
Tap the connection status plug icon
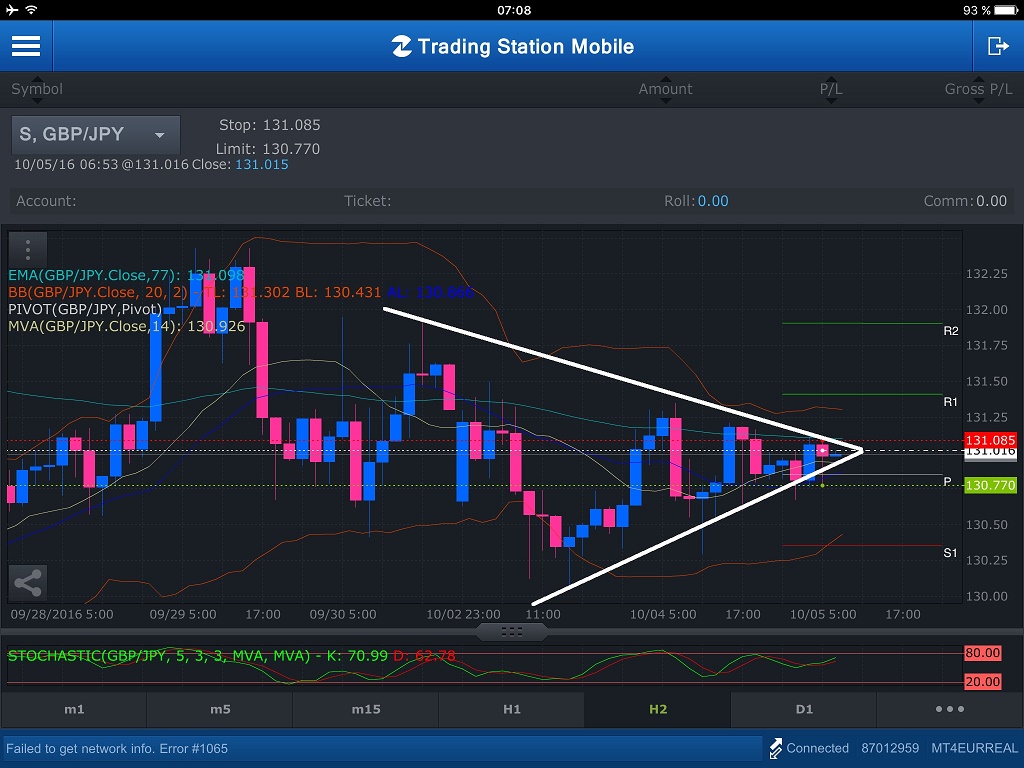(x=775, y=748)
